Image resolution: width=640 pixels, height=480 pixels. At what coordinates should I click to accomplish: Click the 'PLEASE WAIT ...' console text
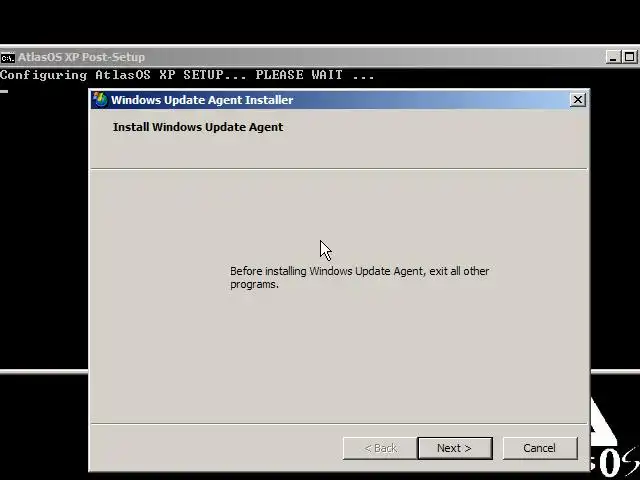[x=315, y=75]
